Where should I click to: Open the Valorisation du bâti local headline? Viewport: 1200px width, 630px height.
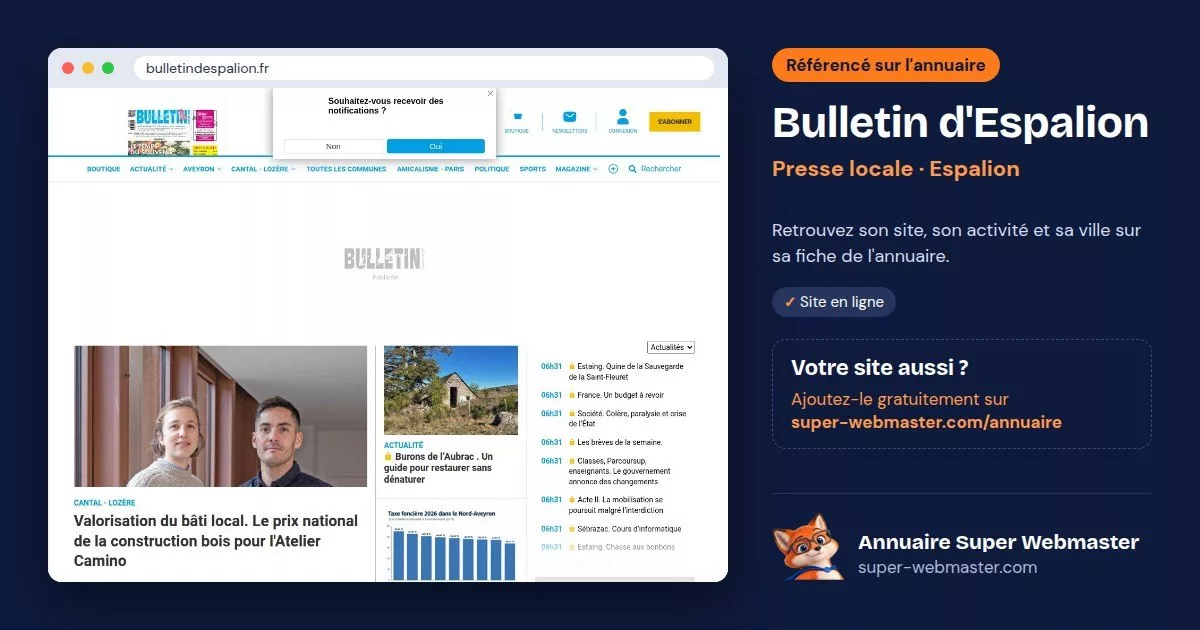[216, 541]
